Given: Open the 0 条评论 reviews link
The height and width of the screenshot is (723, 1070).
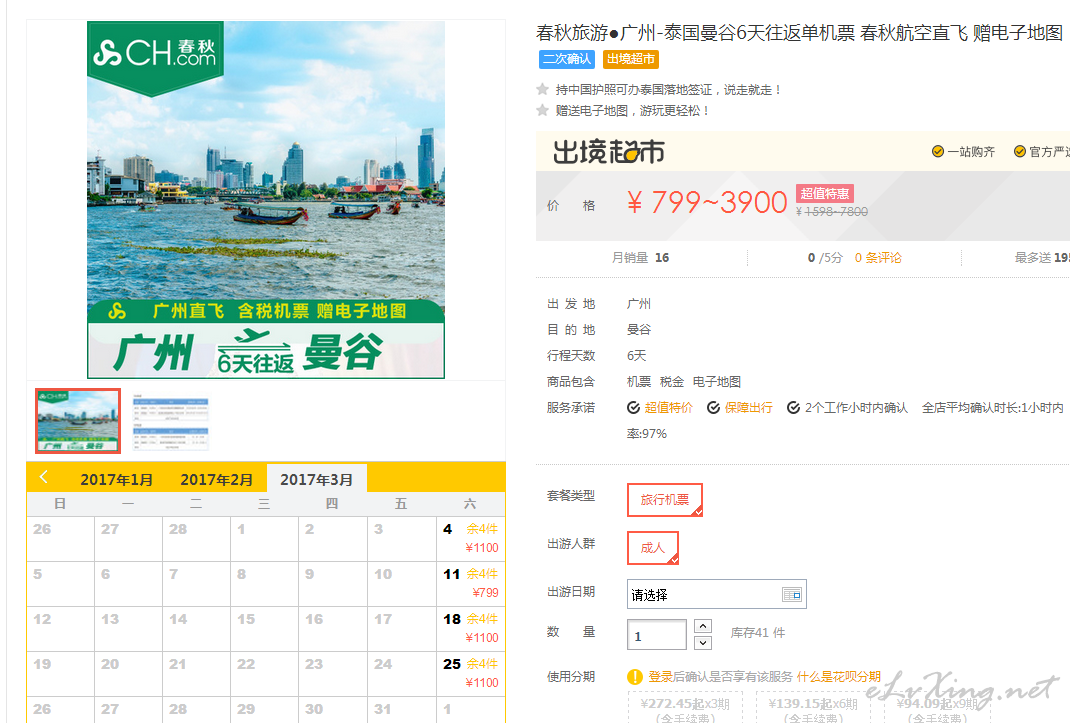Looking at the screenshot, I should pyautogui.click(x=878, y=257).
